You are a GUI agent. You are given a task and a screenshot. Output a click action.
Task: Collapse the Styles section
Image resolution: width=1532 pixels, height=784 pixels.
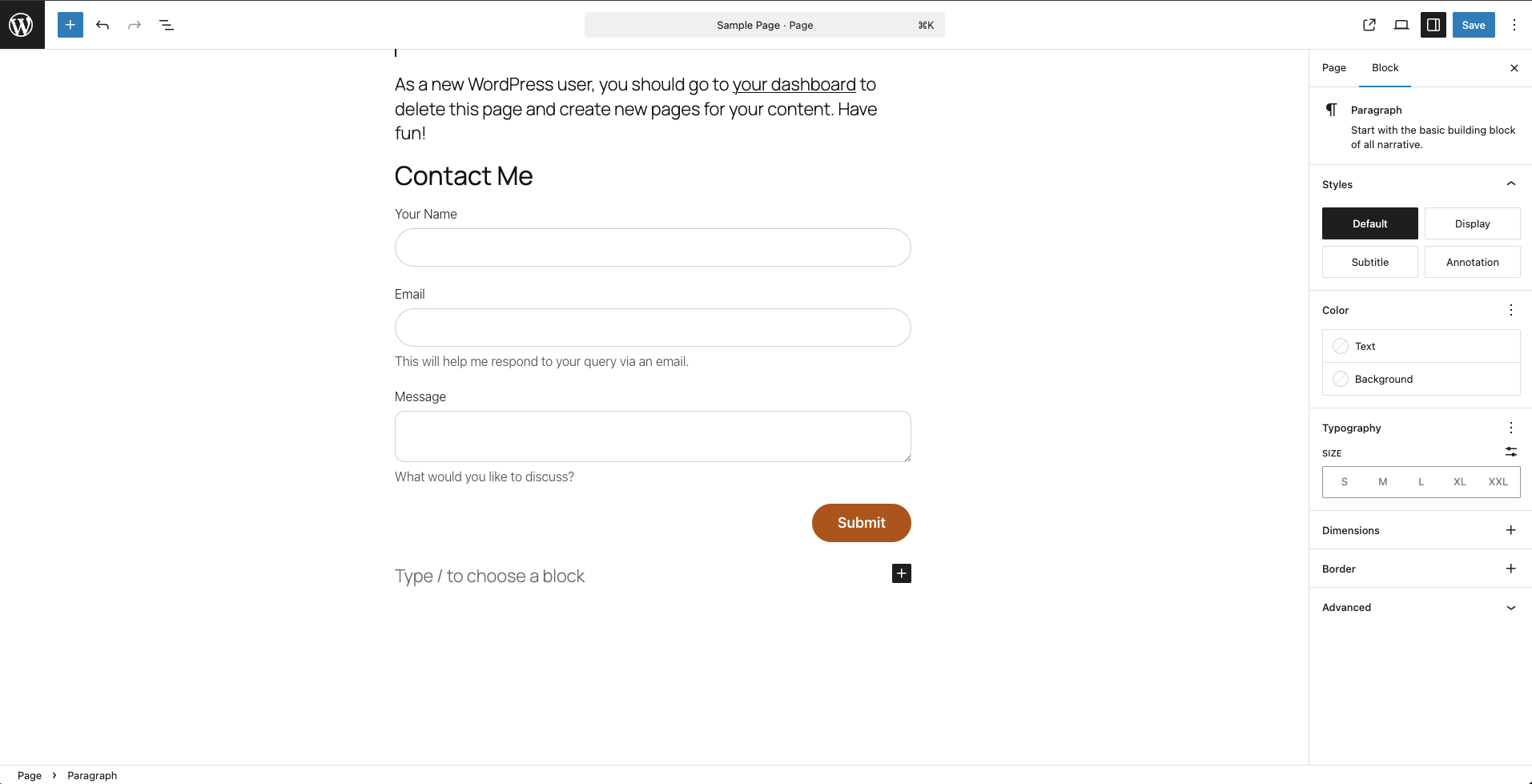(x=1510, y=183)
